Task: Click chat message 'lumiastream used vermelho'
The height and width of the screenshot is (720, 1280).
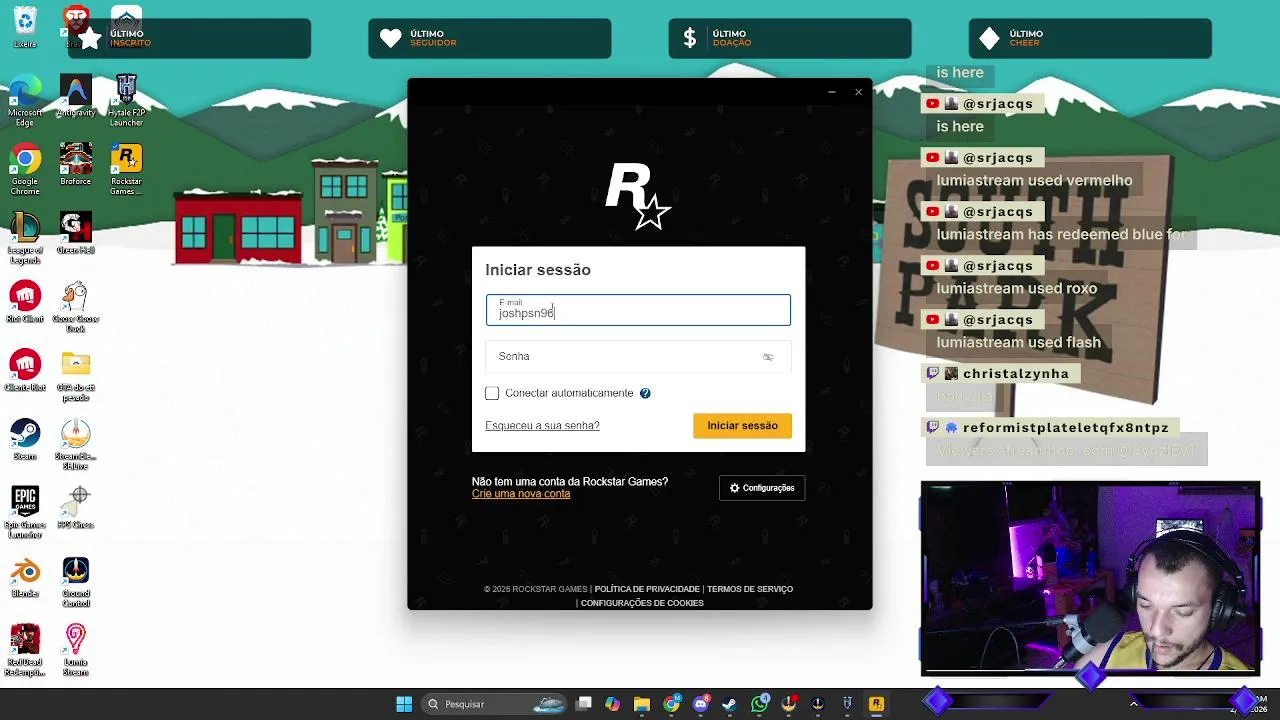Action: [x=1034, y=180]
